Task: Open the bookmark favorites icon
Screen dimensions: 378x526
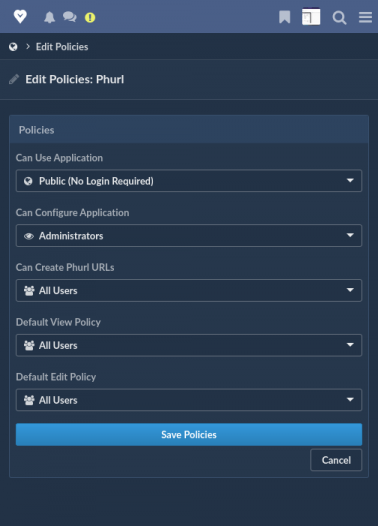Action: coord(284,17)
